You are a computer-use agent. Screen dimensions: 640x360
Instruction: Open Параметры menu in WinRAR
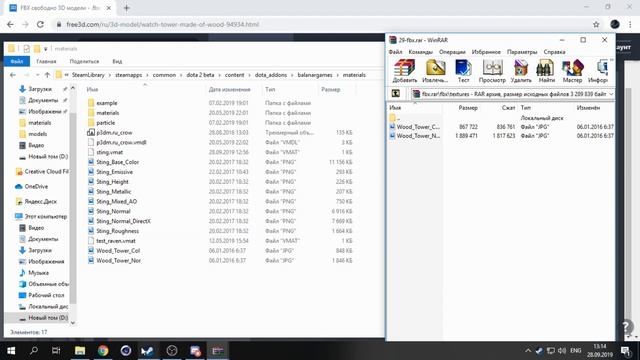tap(522, 52)
